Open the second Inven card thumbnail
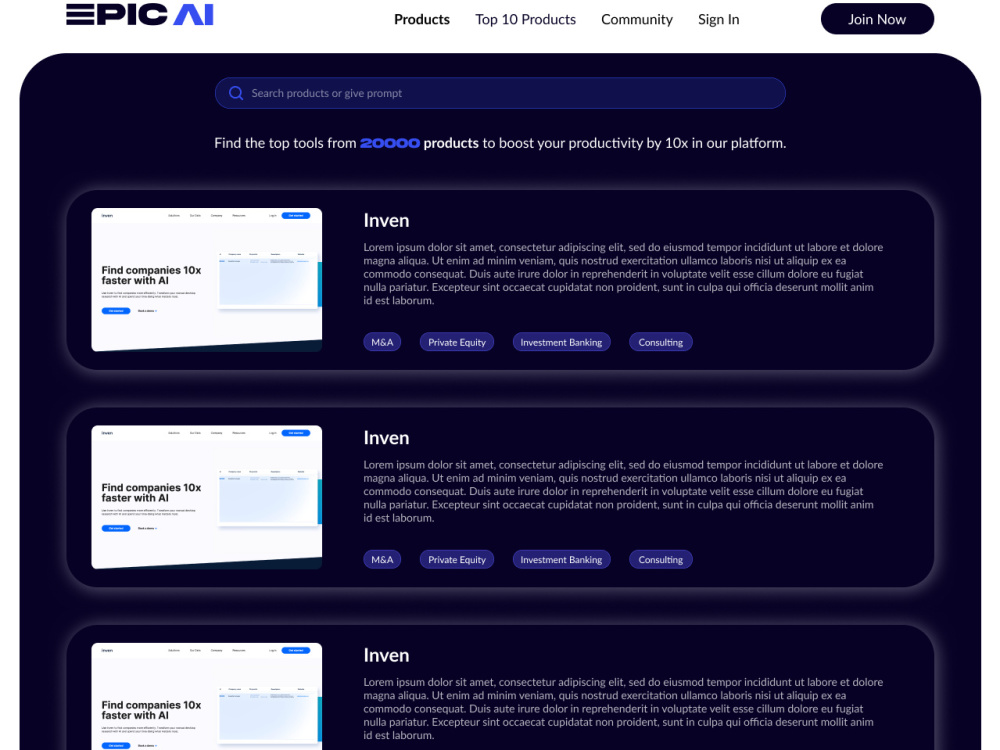Viewport: 1000px width, 750px height. pyautogui.click(x=207, y=497)
